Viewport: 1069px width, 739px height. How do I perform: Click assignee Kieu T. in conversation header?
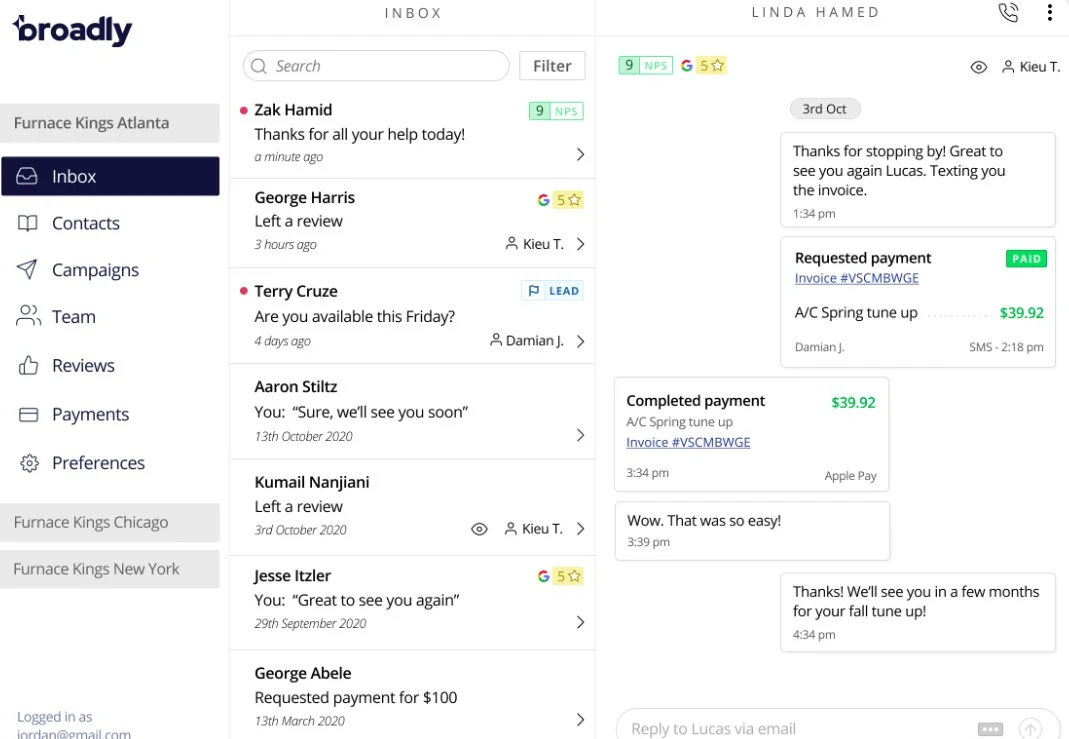pos(1031,67)
